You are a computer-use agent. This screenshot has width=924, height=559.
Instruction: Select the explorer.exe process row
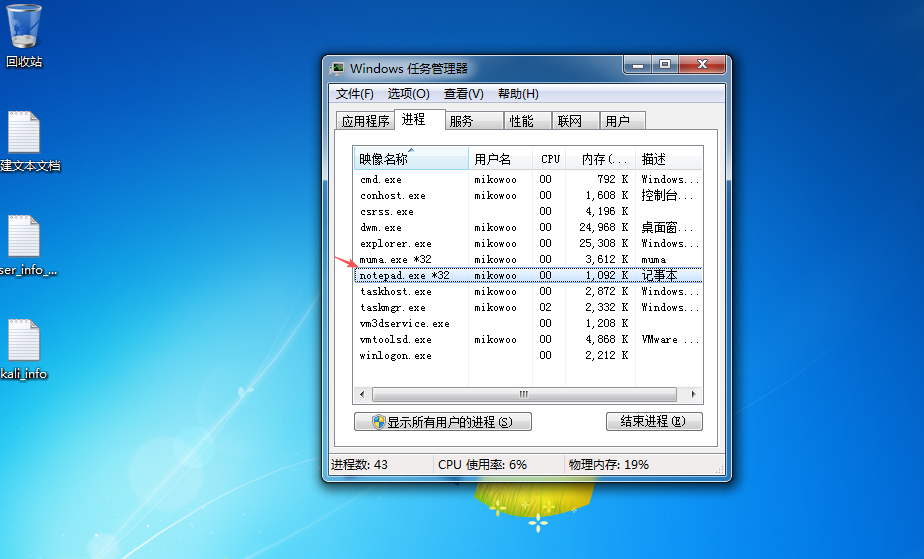click(x=528, y=243)
